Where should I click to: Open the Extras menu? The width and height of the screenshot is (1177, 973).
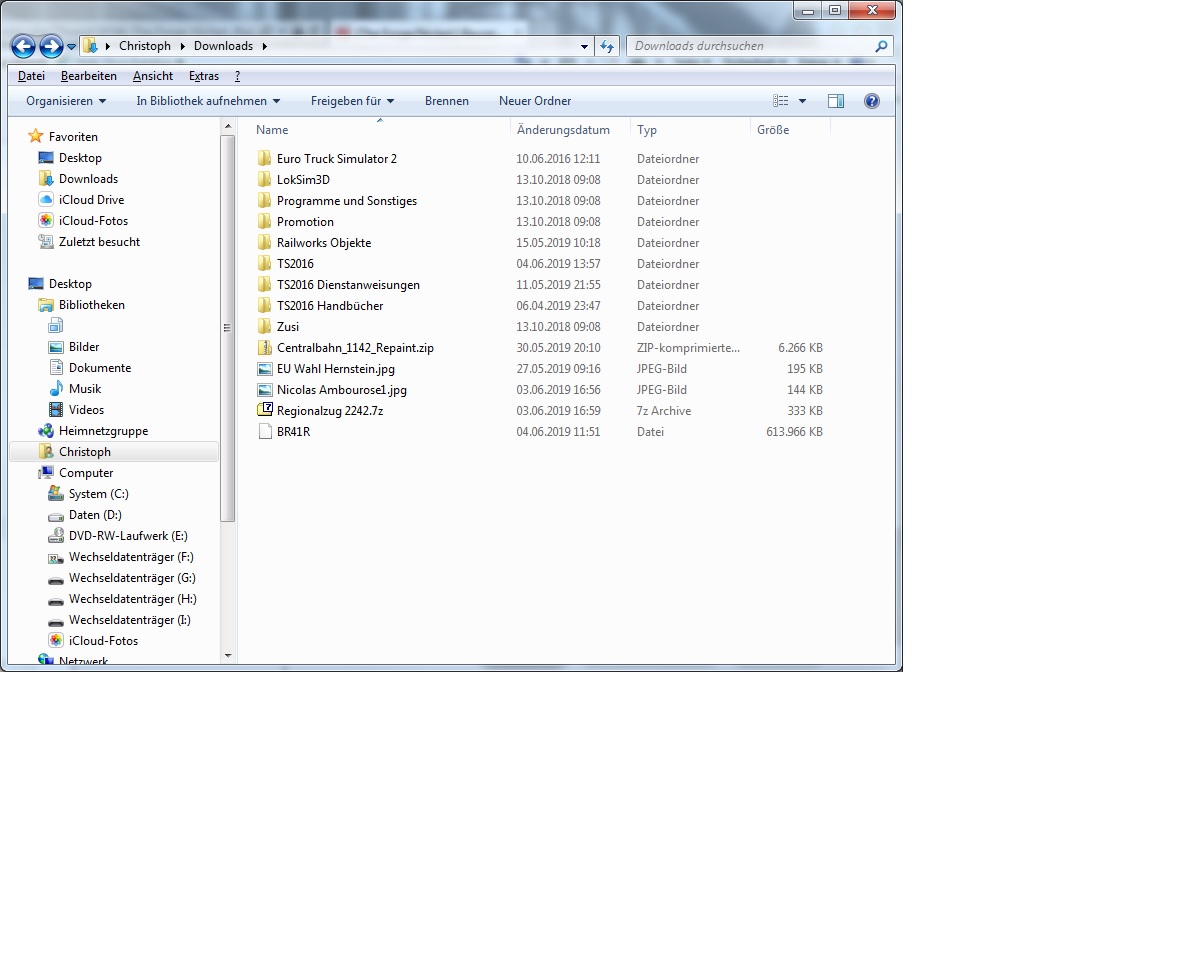(x=204, y=76)
